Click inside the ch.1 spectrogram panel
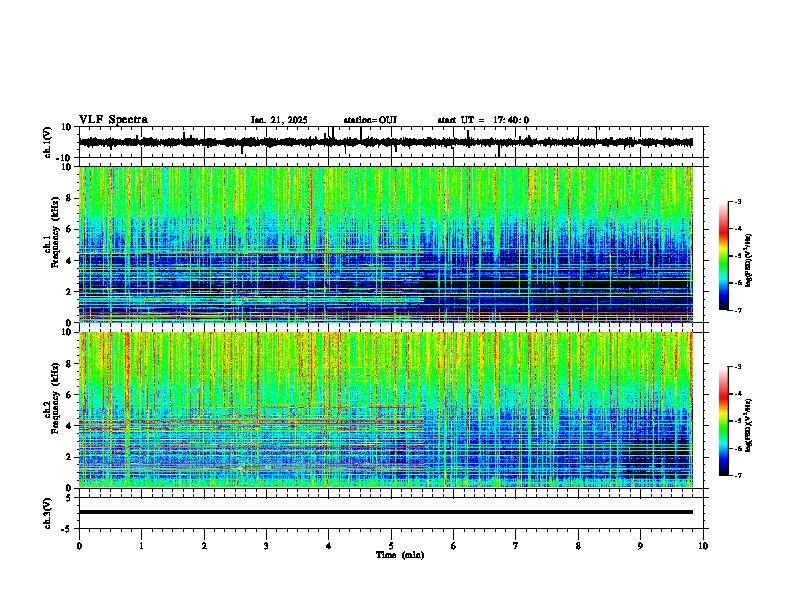792x612 pixels. (386, 244)
